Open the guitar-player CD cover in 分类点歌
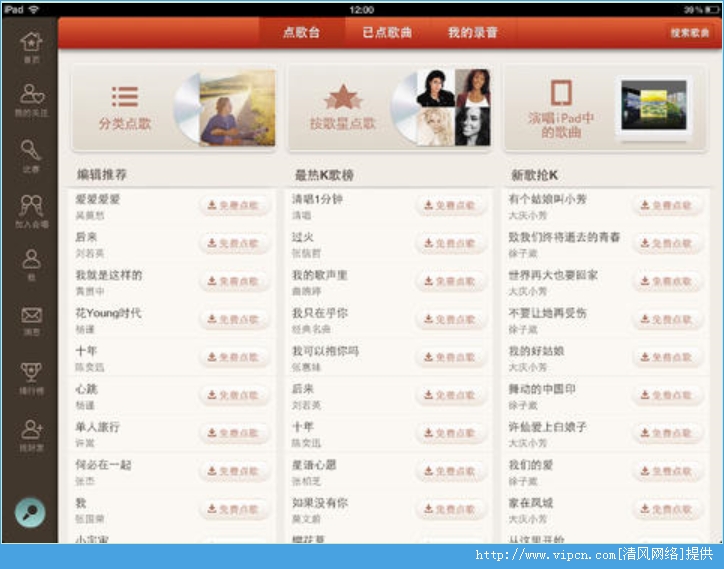724x569 pixels. 237,109
